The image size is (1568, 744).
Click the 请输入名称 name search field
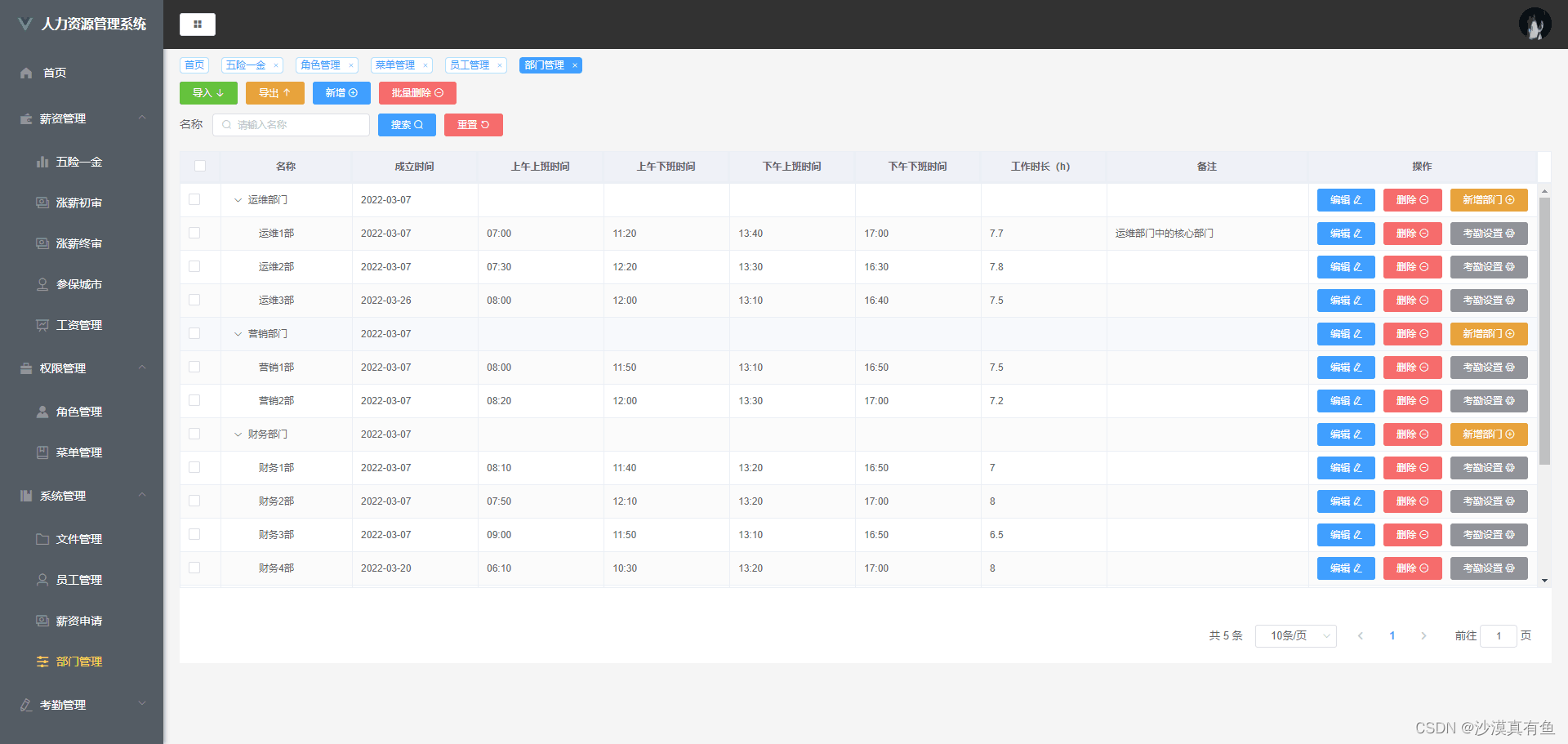[291, 125]
